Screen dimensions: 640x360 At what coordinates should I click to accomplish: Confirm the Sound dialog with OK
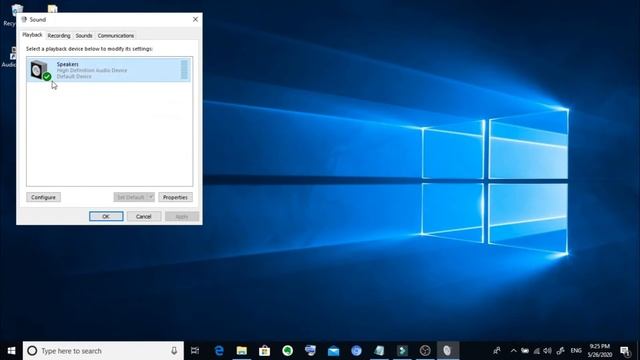(x=106, y=216)
